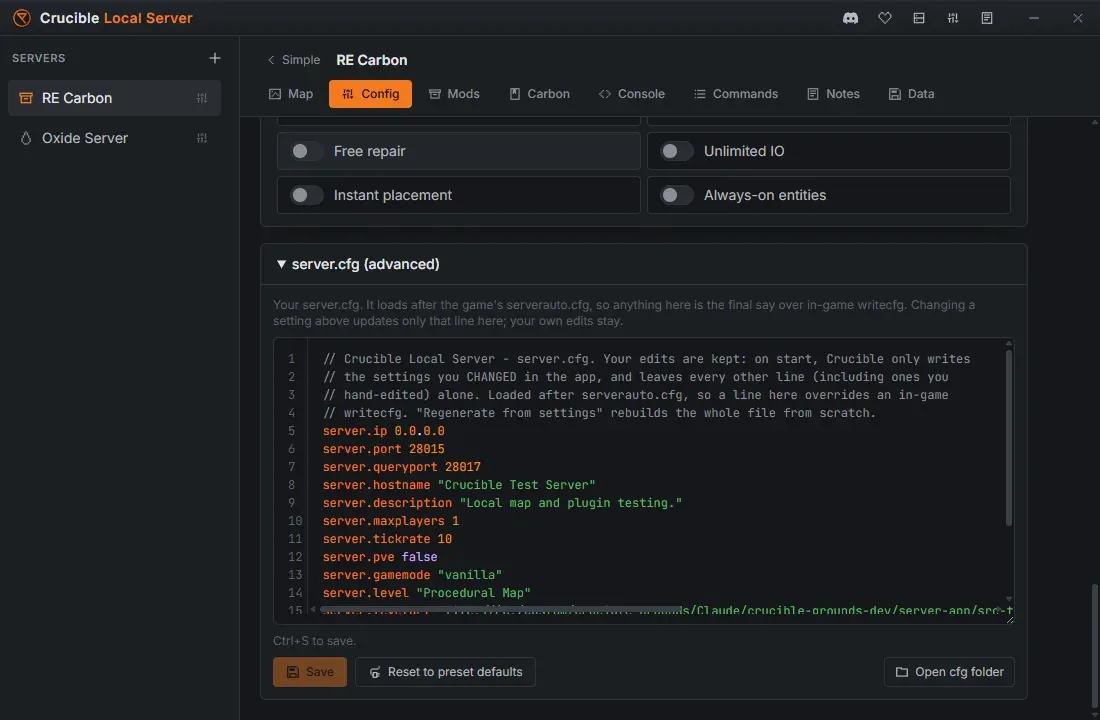Image resolution: width=1100 pixels, height=720 pixels.
Task: Click the code editor horizontal scrollbar
Action: point(500,610)
